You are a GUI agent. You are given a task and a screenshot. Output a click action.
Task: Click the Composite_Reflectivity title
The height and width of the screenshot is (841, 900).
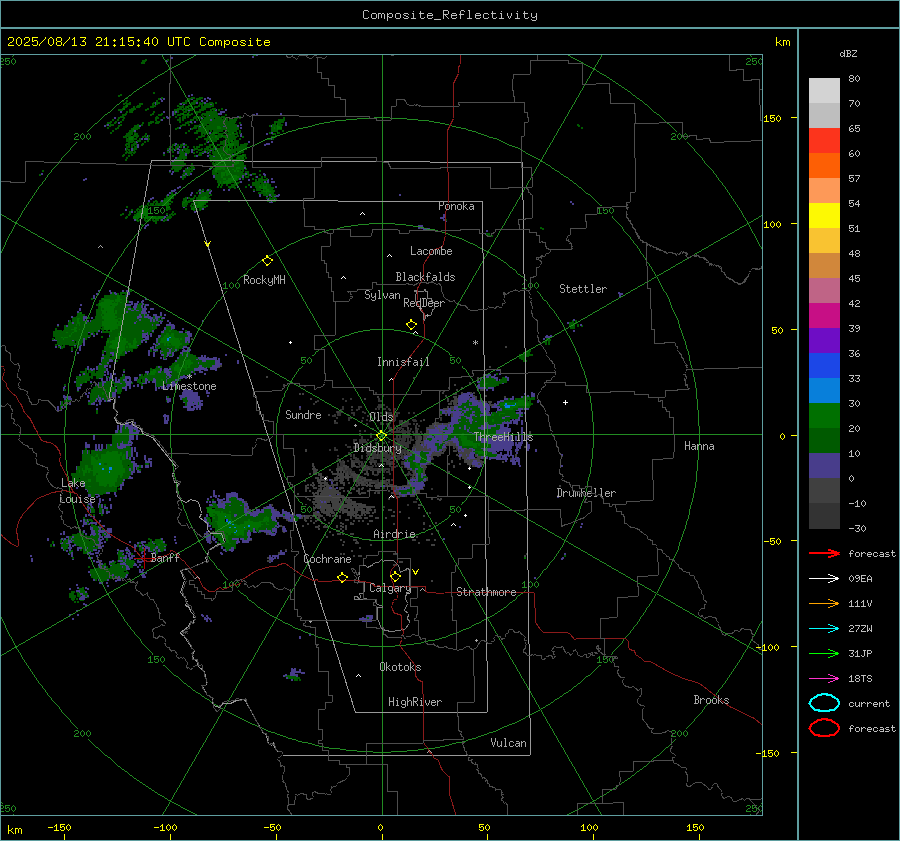[x=450, y=15]
